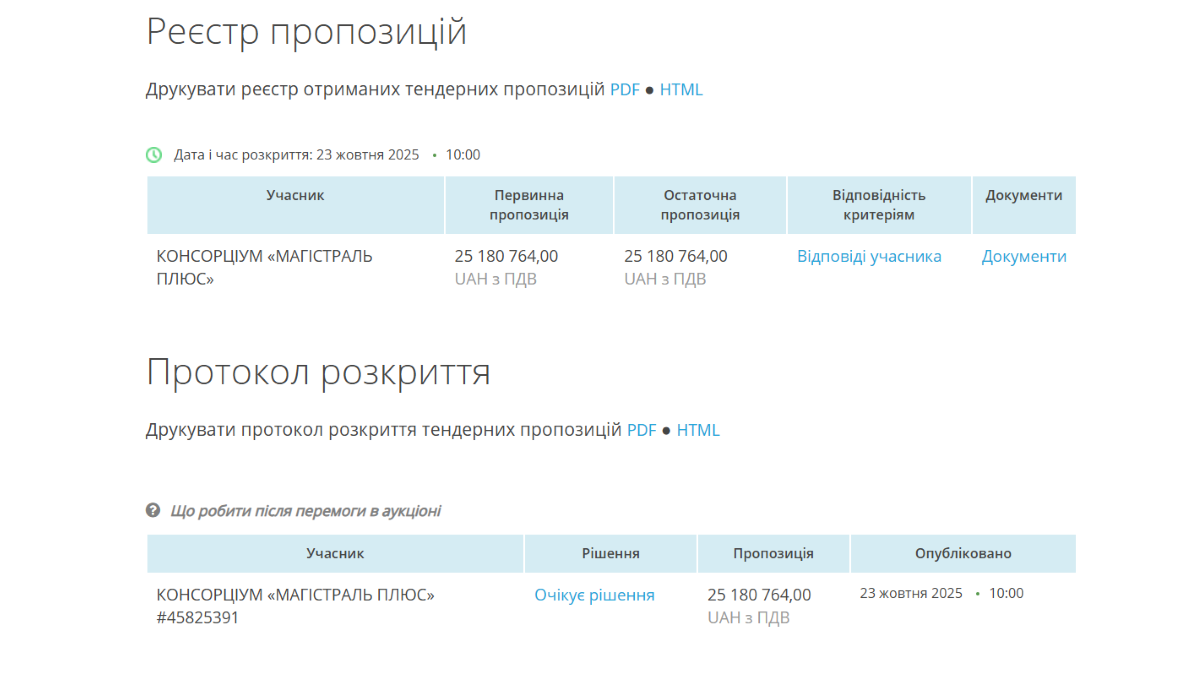
Task: Click the 'Опубліковано' column header
Action: [x=962, y=554]
